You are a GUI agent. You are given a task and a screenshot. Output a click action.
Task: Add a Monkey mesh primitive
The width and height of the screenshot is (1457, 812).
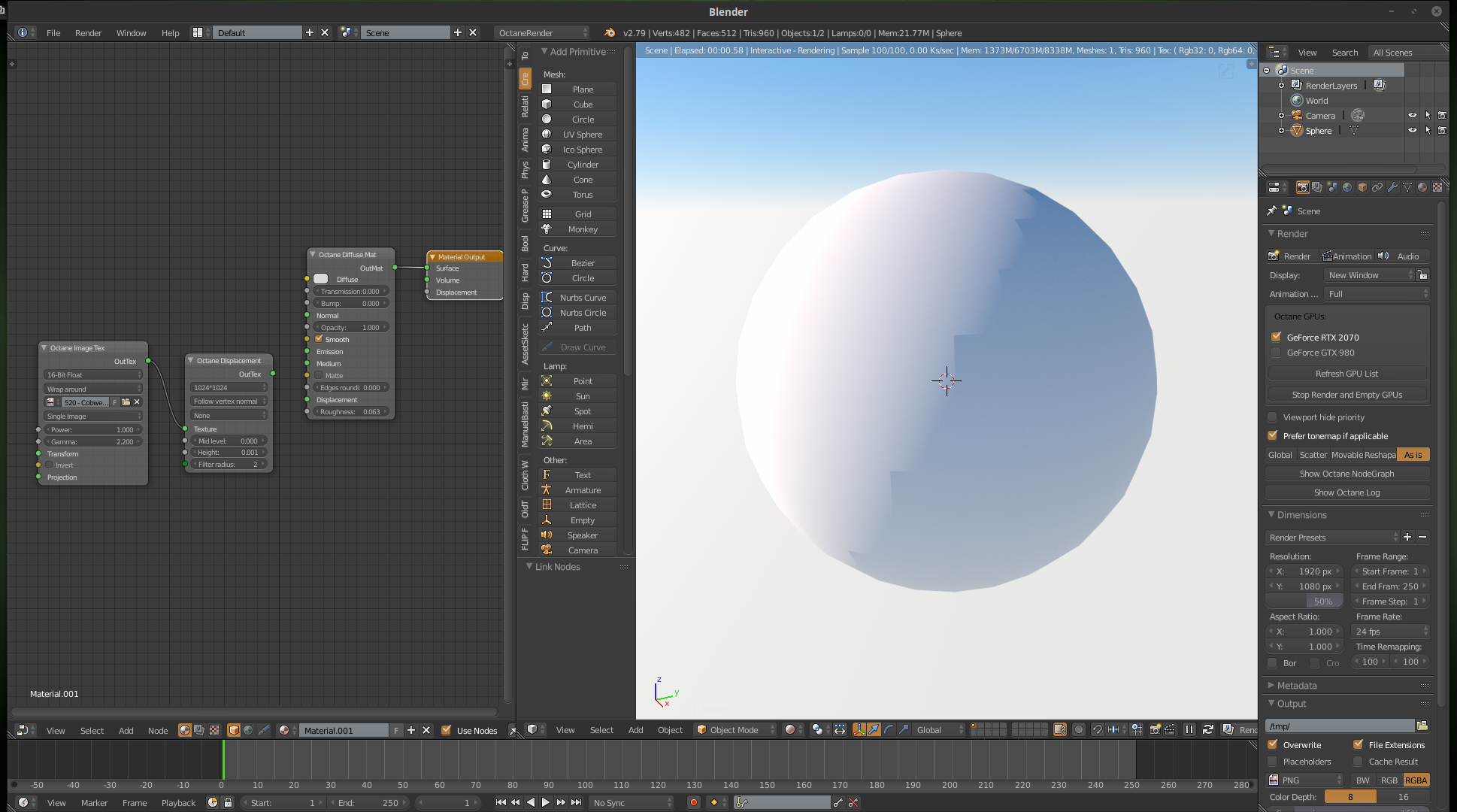click(582, 229)
